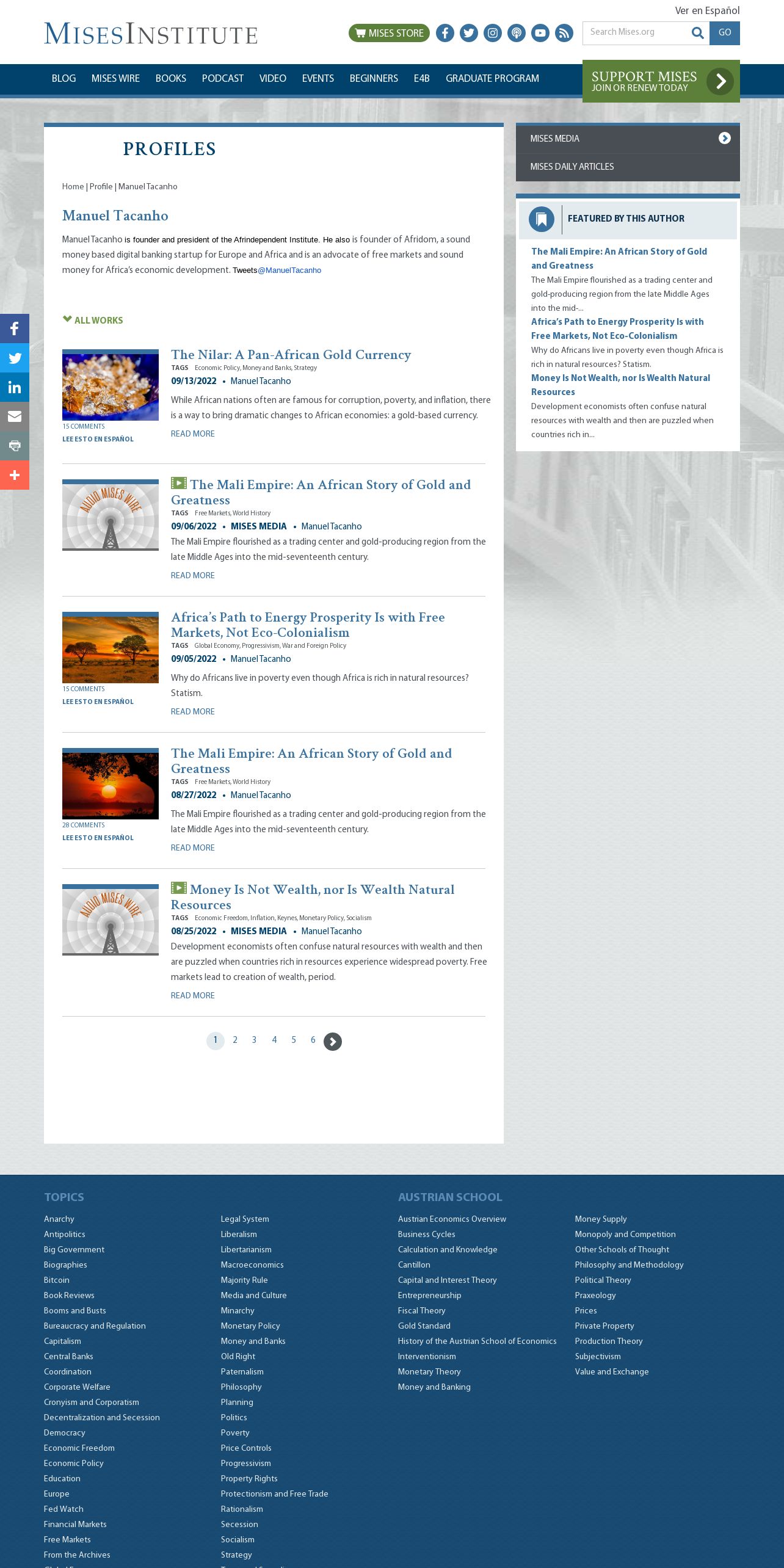784x1568 pixels.
Task: Click the Featured By This Author bookmark icon
Action: pos(542,219)
